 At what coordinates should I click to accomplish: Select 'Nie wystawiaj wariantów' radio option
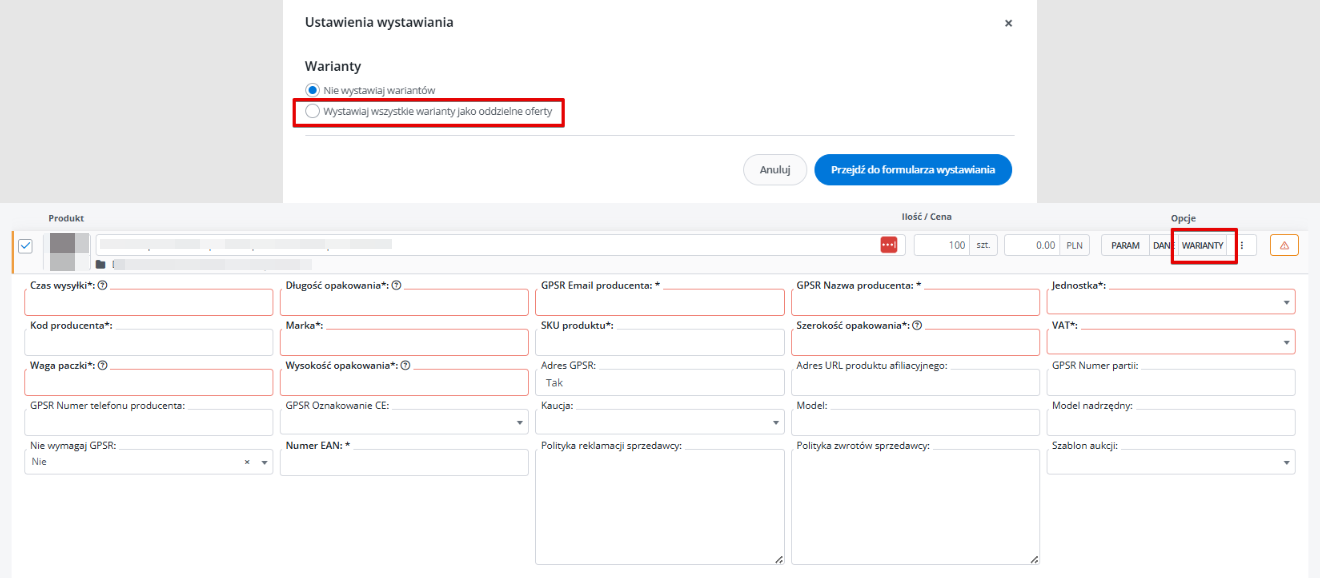(x=312, y=90)
